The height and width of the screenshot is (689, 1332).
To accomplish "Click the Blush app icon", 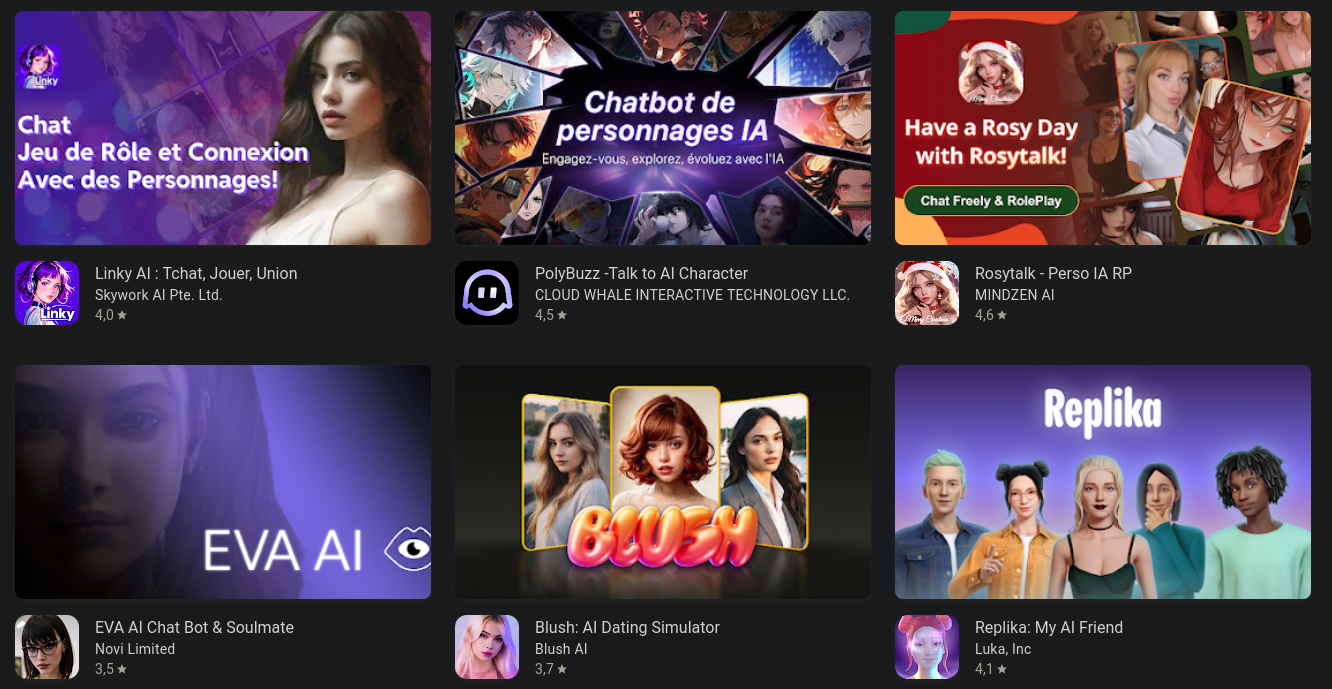I will [487, 647].
